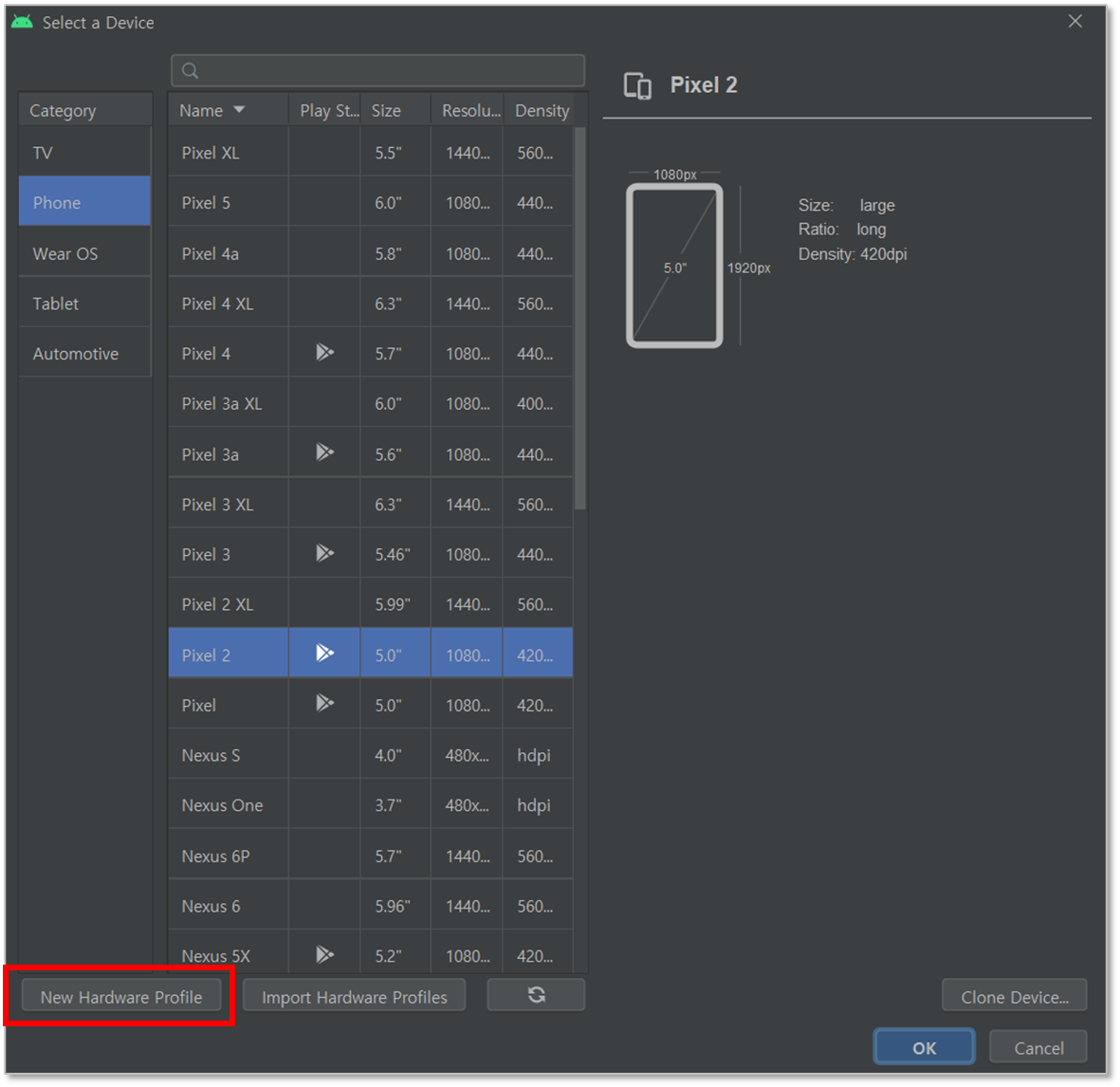
Task: Click Import Hardware Profiles button
Action: coord(355,997)
